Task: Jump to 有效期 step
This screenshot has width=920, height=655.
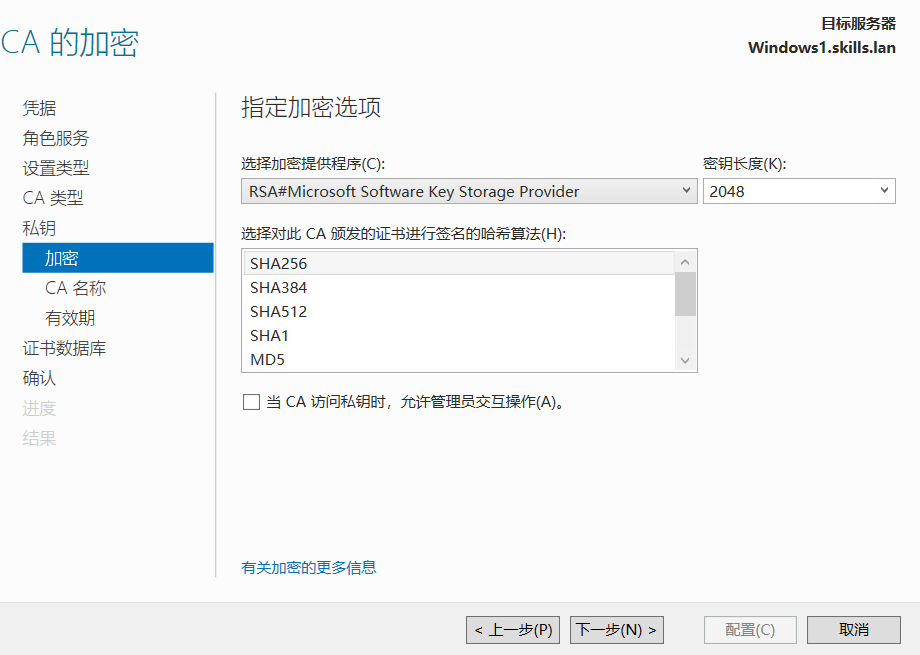Action: click(70, 318)
